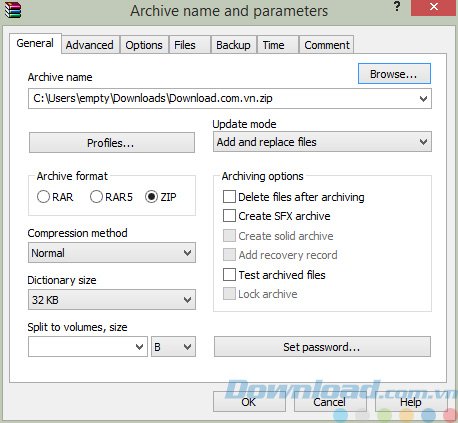The width and height of the screenshot is (458, 423).
Task: Open the Options tab
Action: point(144,45)
